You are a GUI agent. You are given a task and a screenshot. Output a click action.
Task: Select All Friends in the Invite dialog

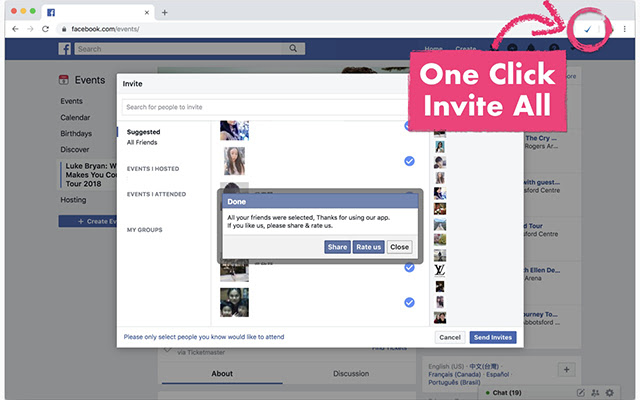click(x=142, y=142)
